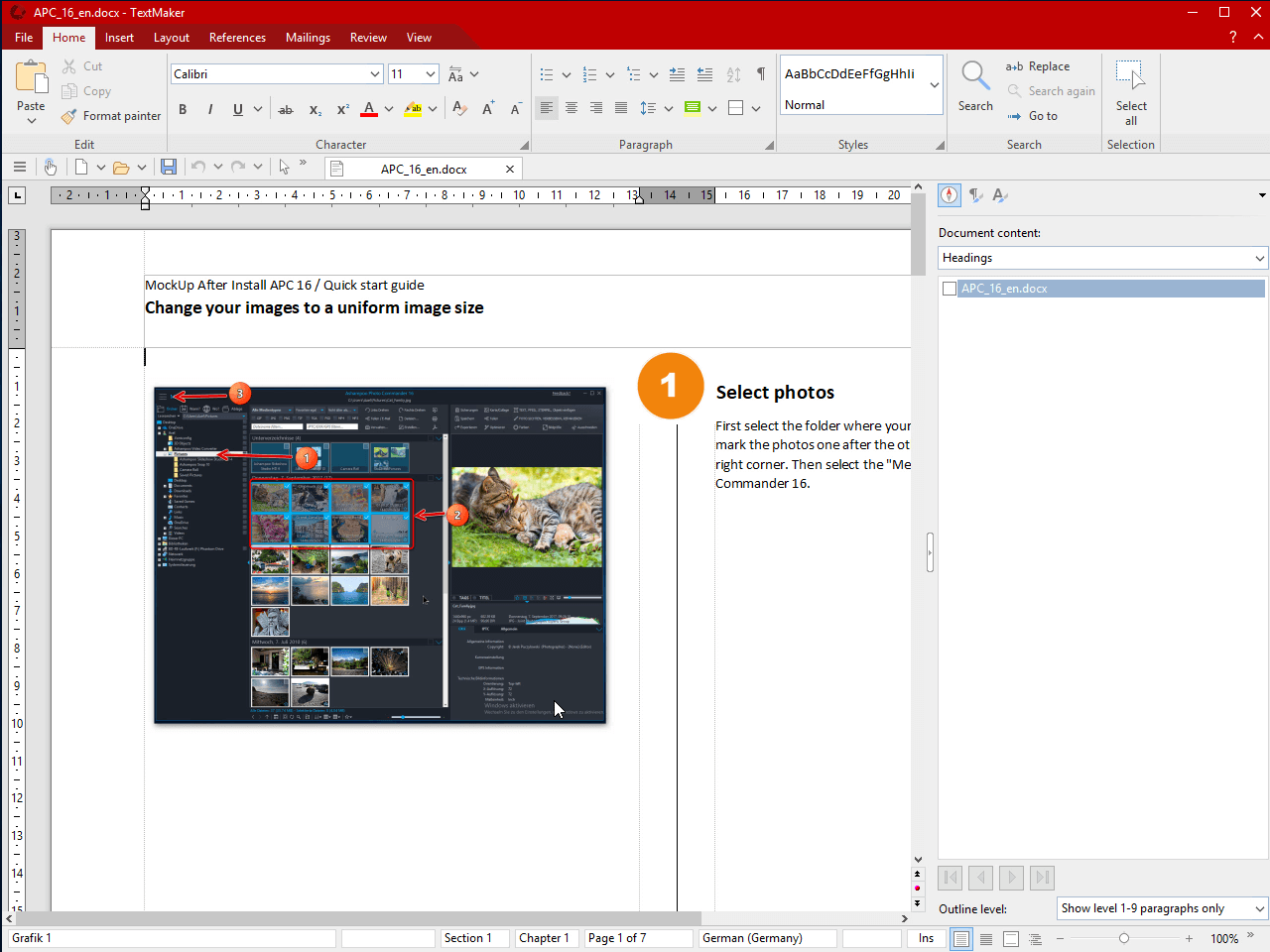
Task: Expand the Normal styles gallery dropdown
Action: pos(934,85)
